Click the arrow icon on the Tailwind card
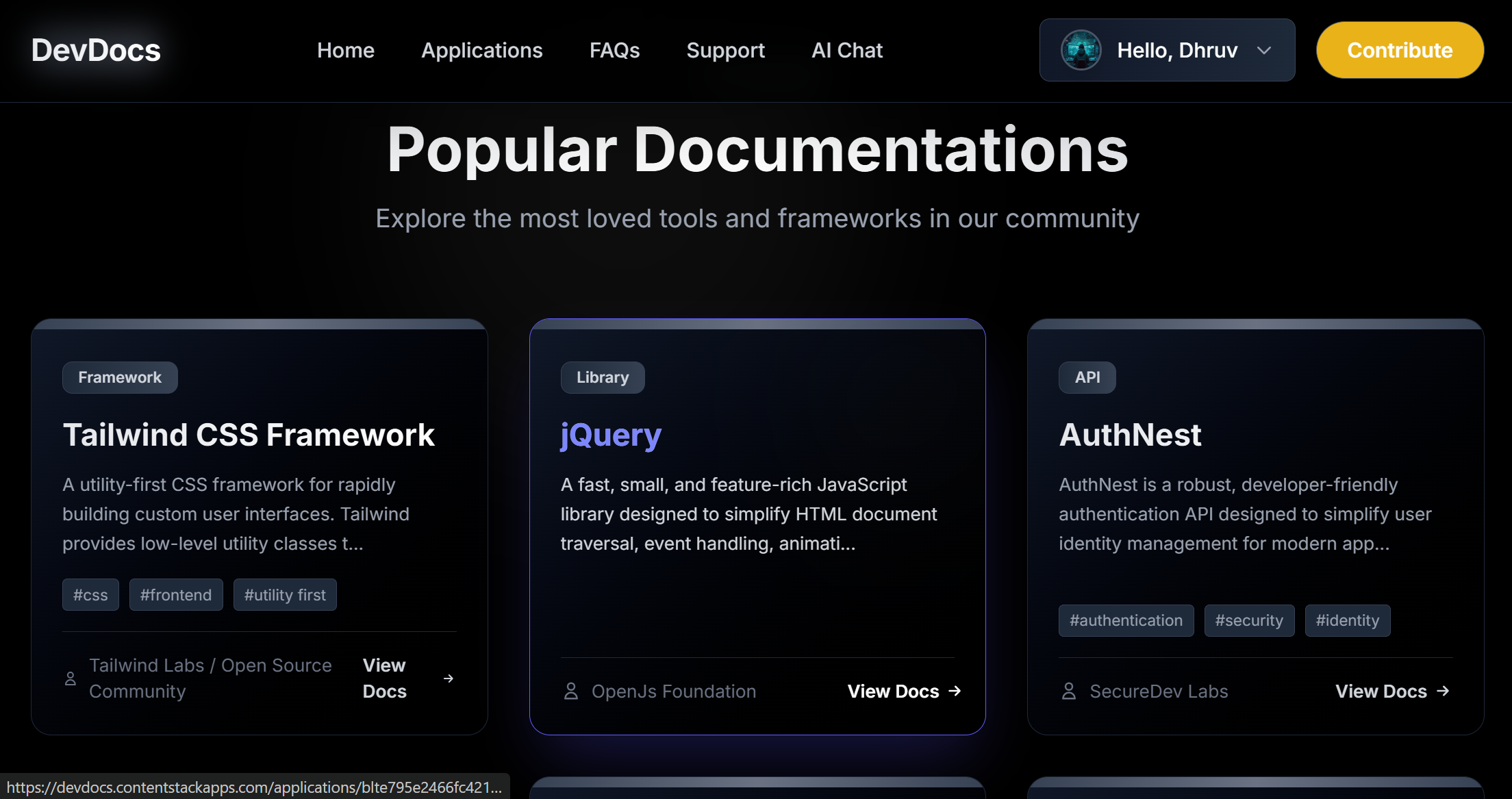This screenshot has width=1512, height=799. [449, 678]
